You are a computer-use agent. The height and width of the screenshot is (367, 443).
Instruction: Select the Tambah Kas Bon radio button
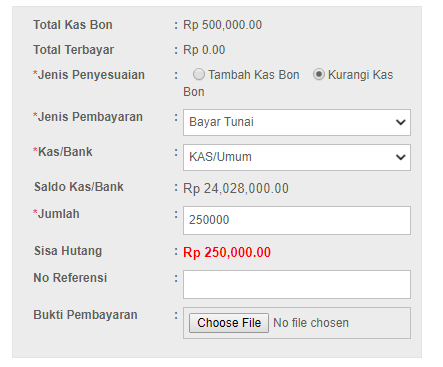199,74
